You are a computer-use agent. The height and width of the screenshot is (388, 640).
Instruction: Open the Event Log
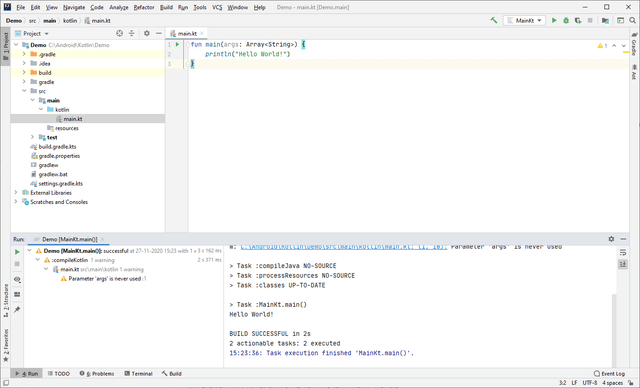coord(609,373)
